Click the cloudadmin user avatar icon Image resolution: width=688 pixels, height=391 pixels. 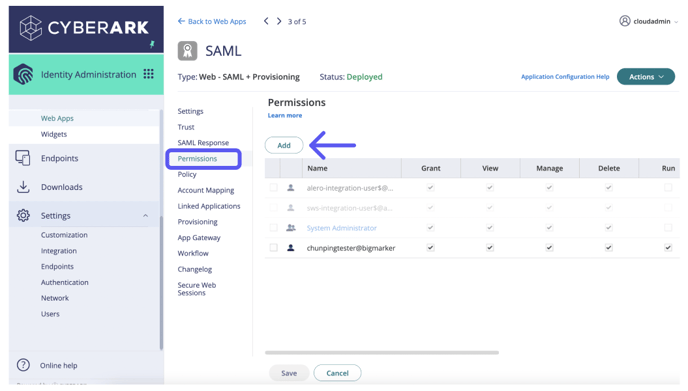[x=625, y=21]
